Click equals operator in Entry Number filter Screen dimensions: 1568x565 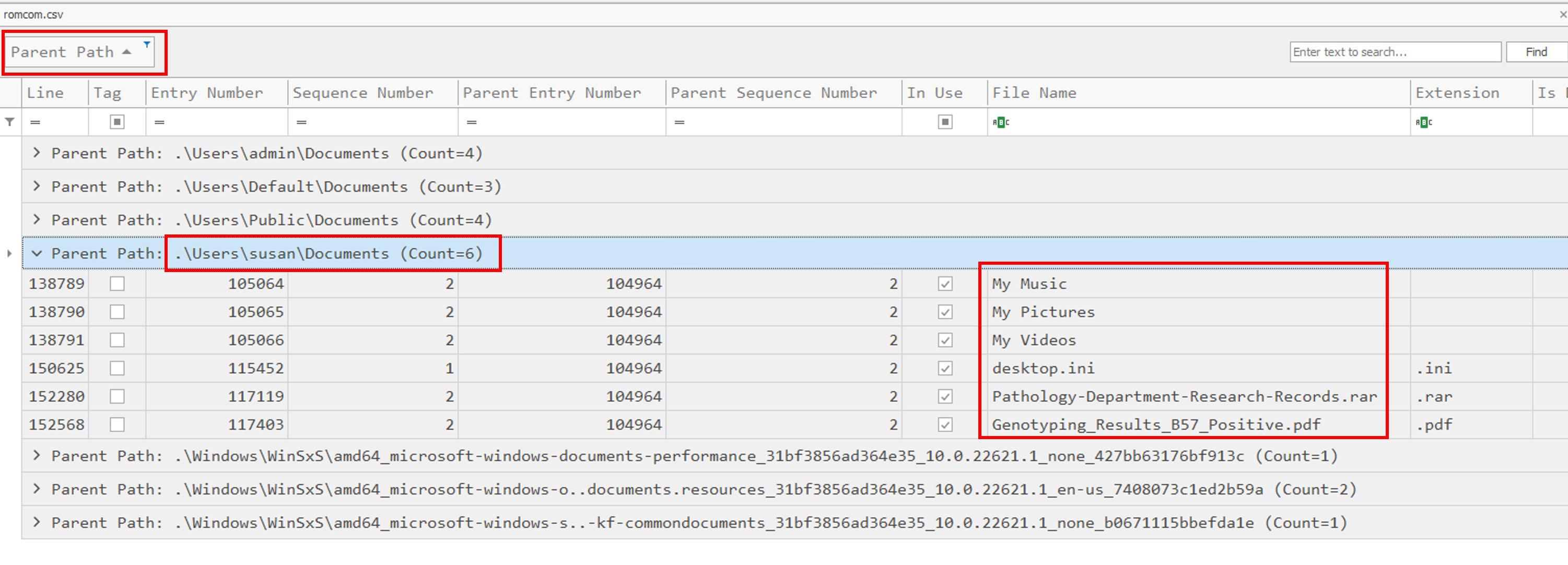coord(159,122)
